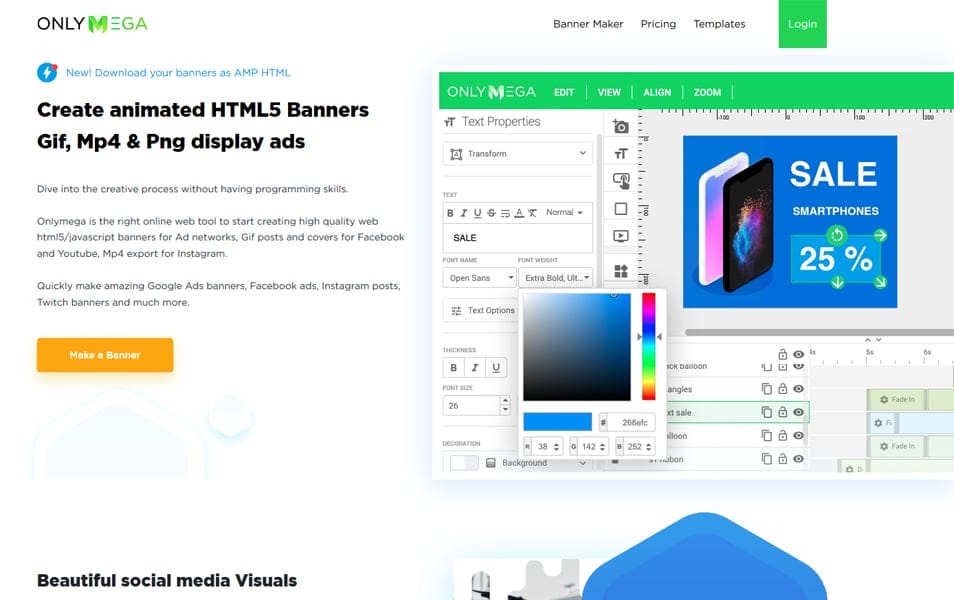Click the lightning bolt AMP icon
The height and width of the screenshot is (600, 954).
click(47, 72)
